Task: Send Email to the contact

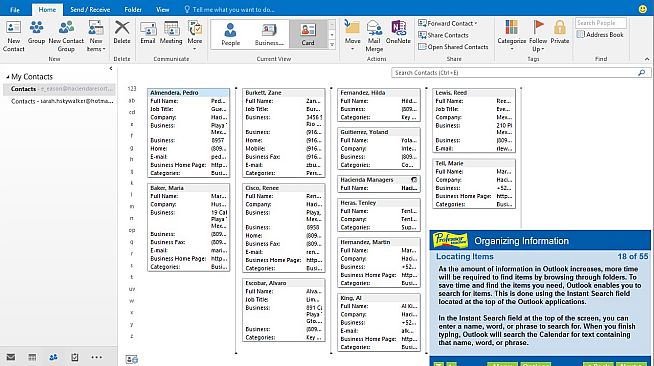Action: tap(148, 33)
